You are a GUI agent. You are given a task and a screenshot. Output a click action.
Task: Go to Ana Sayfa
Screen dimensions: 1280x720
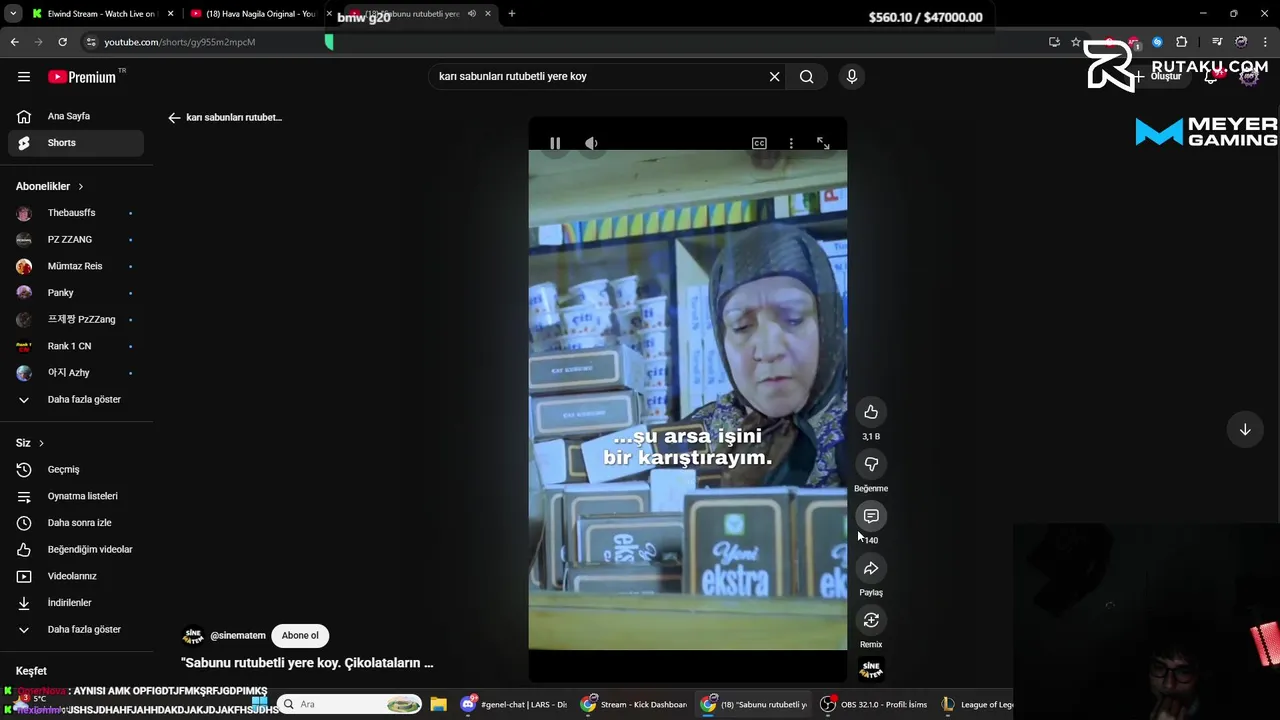(76, 116)
